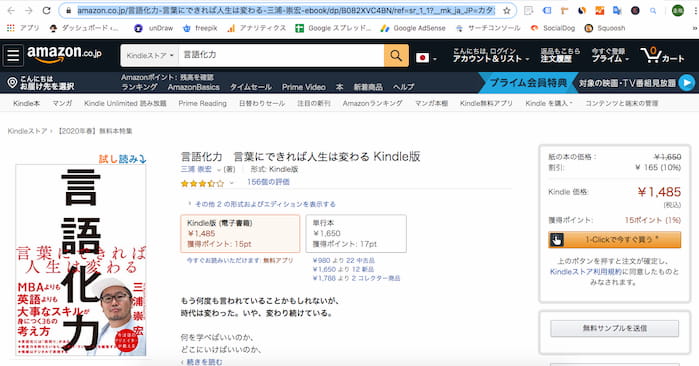Click the orange search magnifier button
This screenshot has height=366, width=699.
396,56
